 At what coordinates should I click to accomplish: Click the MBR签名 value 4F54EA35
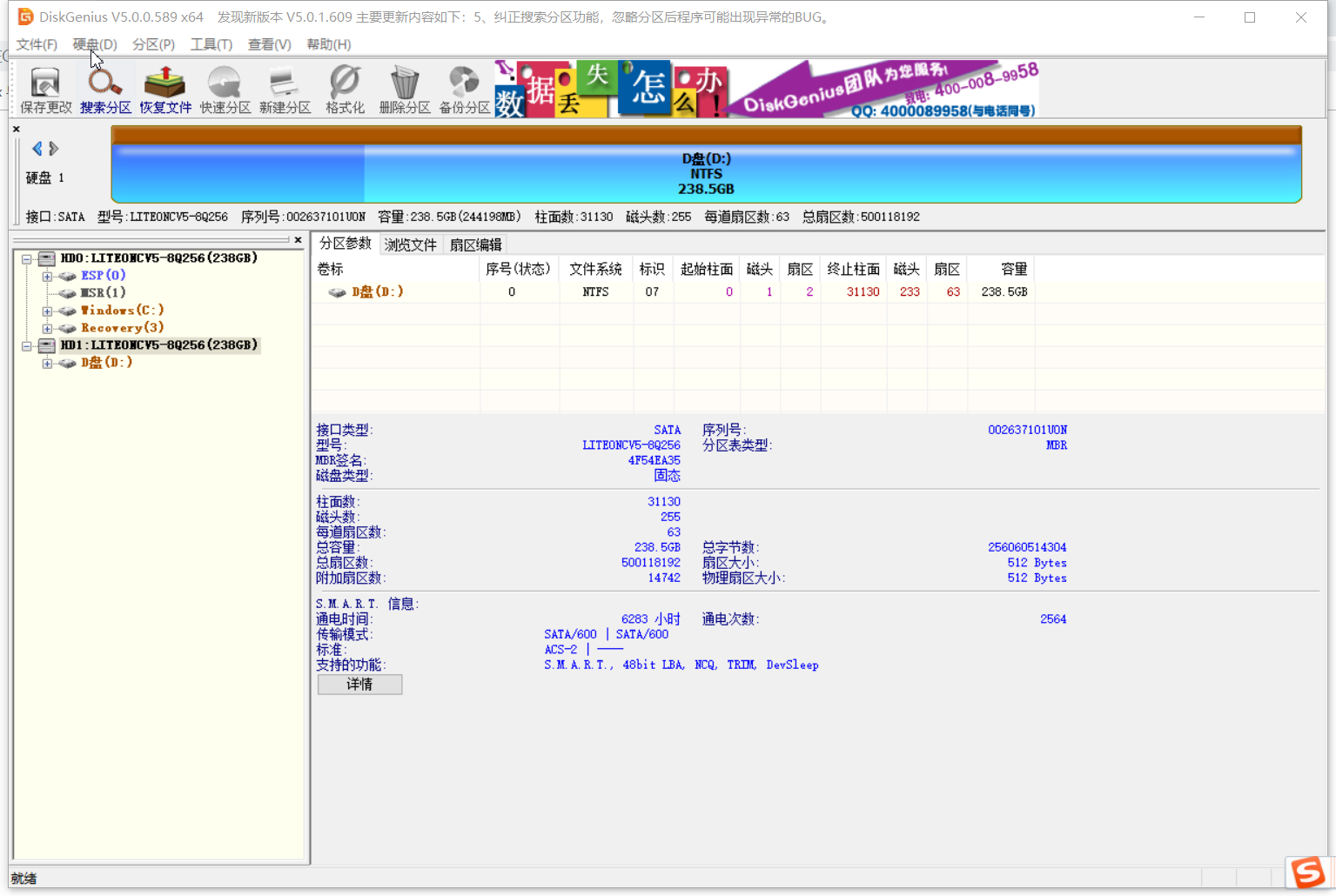[x=655, y=460]
